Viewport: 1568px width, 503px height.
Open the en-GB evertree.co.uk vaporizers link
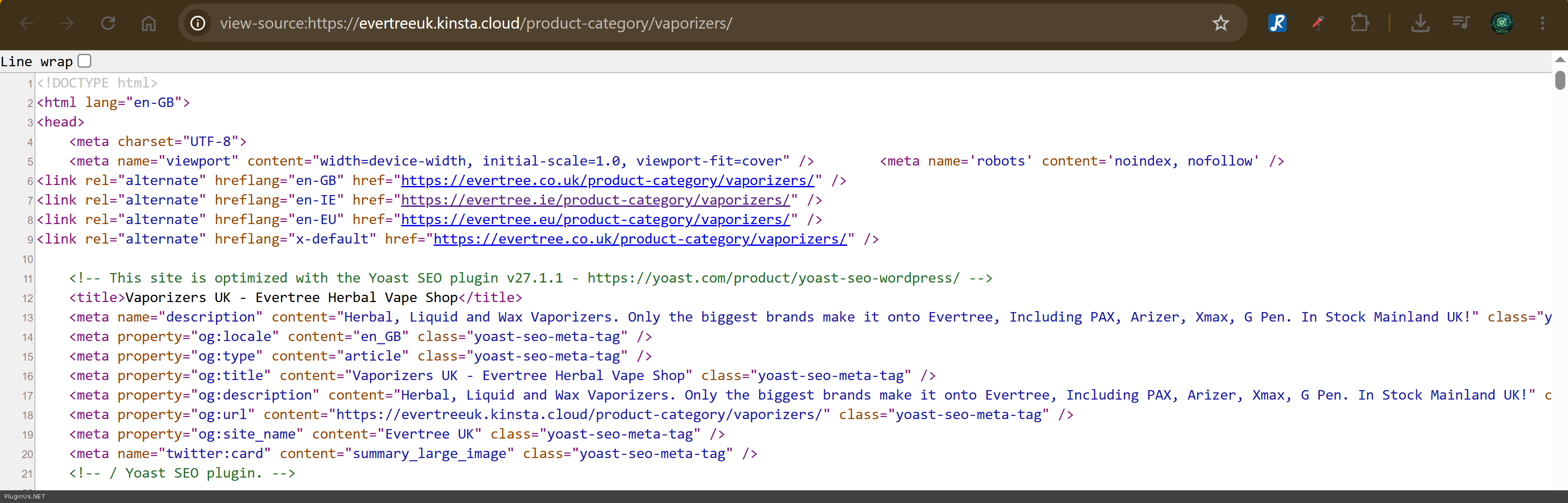pos(608,181)
